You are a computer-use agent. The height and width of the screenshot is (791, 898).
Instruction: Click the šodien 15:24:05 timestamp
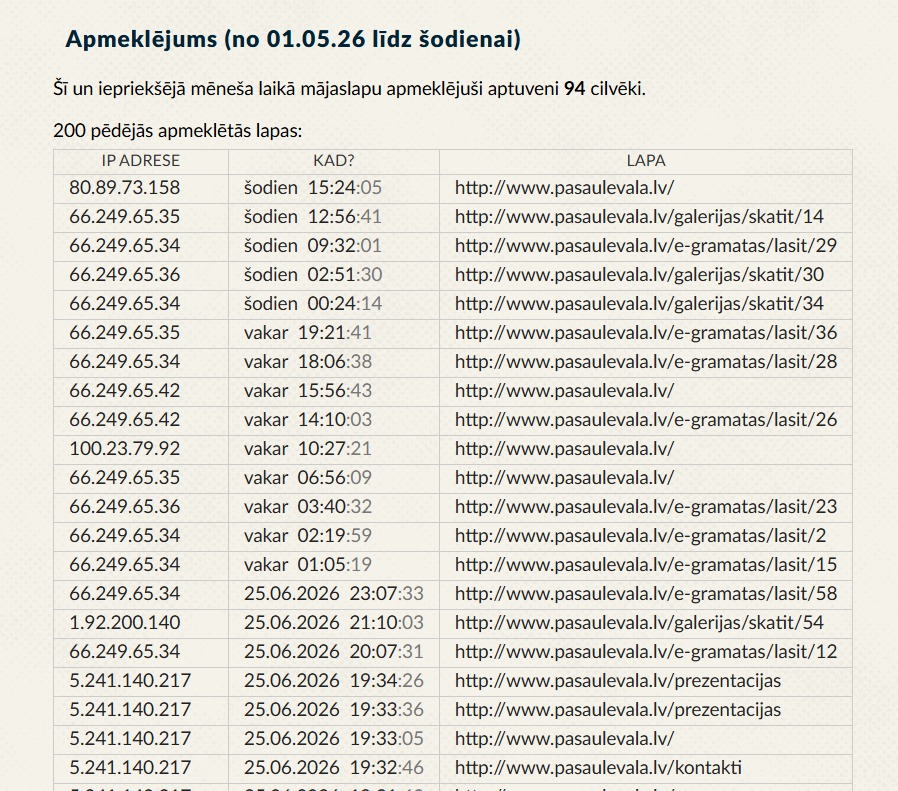click(313, 188)
